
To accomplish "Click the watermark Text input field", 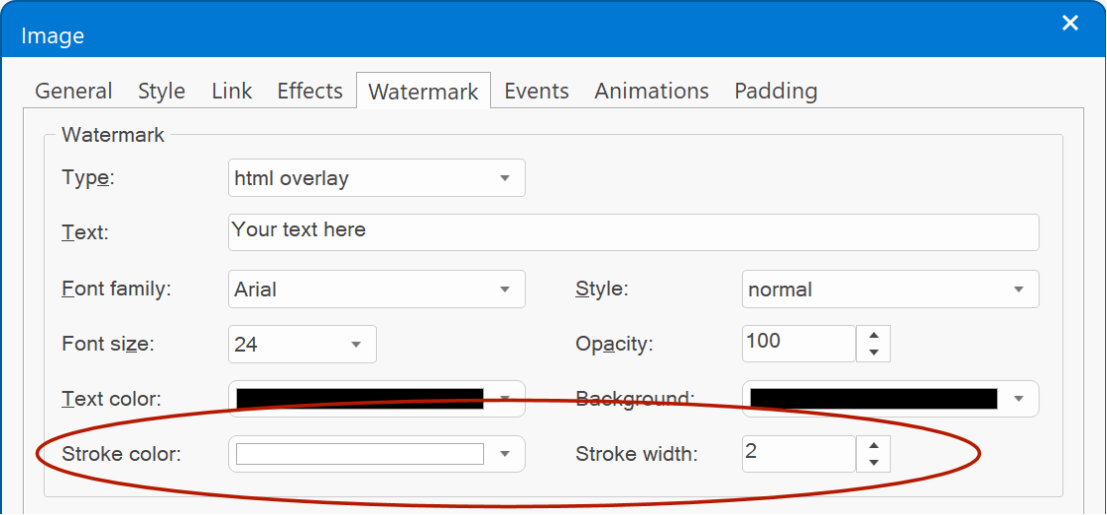I will coord(633,232).
